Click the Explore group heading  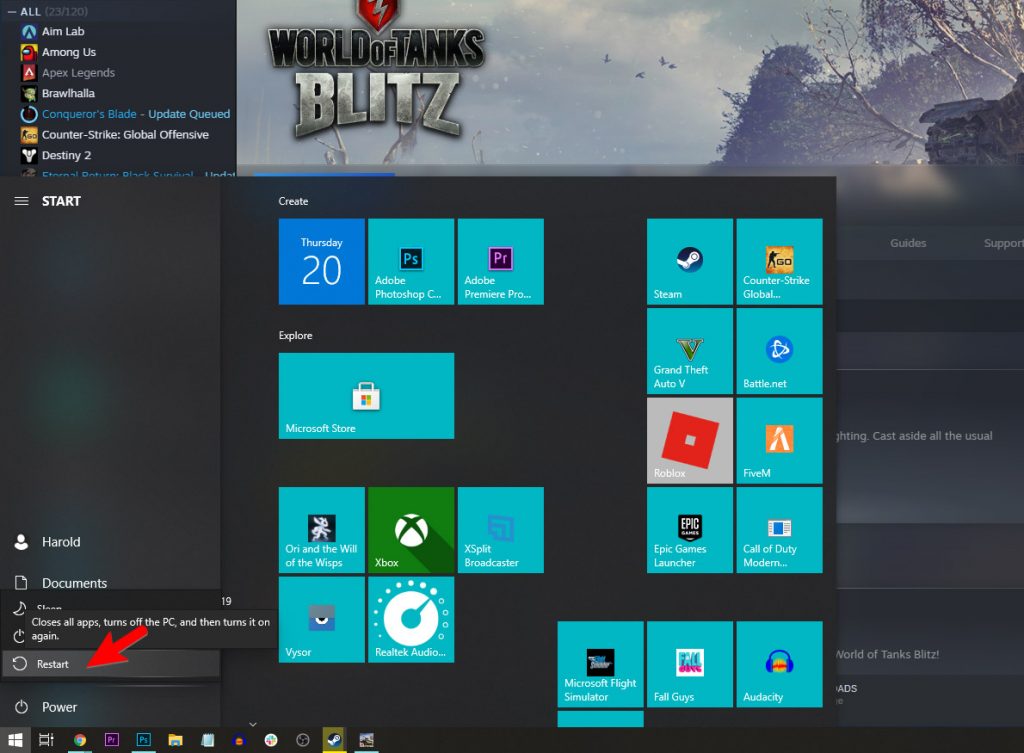(x=296, y=335)
